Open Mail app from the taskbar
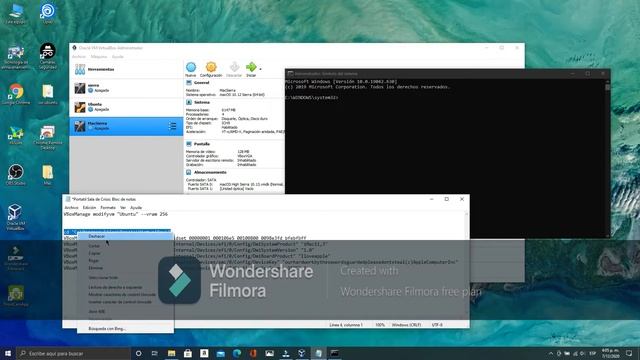The height and width of the screenshot is (360, 640). (x=220, y=353)
